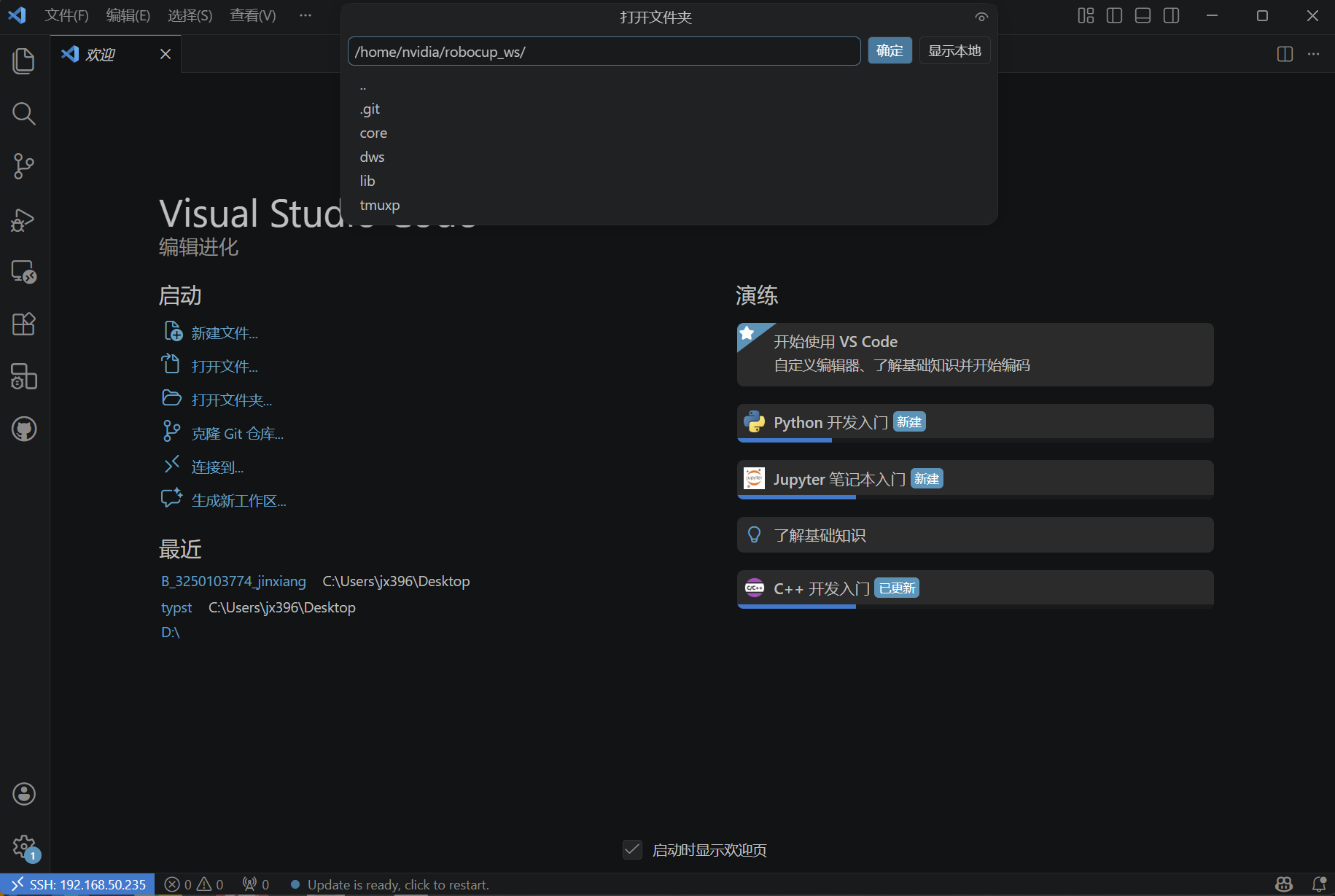Image resolution: width=1335 pixels, height=896 pixels.
Task: Toggle the primary side bar
Action: 1114,16
